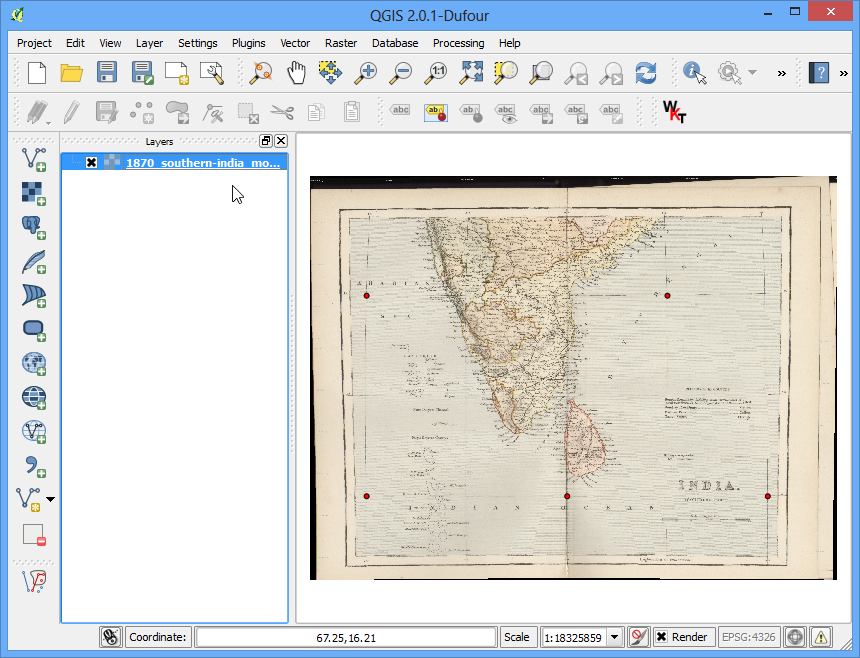The width and height of the screenshot is (860, 658).
Task: Click the scale value field
Action: click(x=574, y=637)
